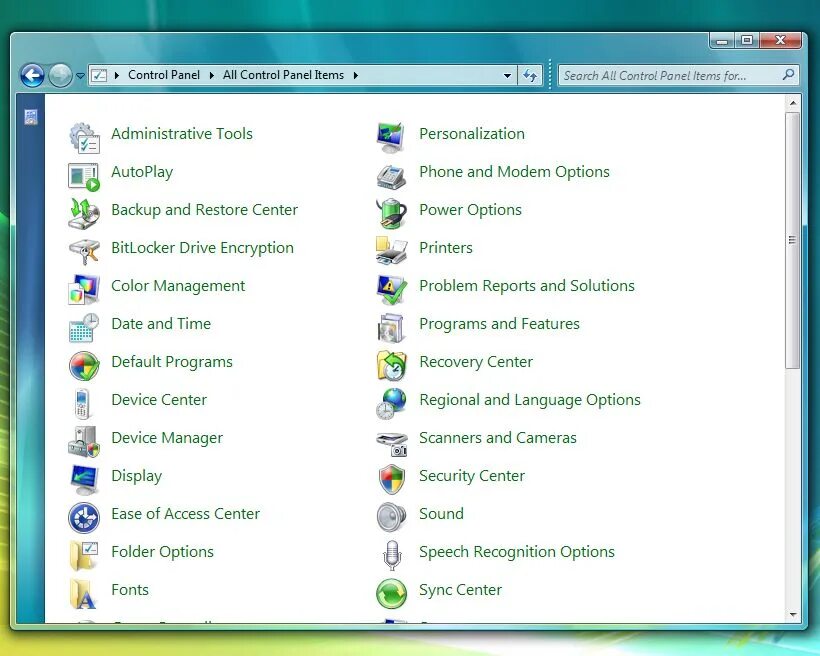Open the Administrative Tools icon
The image size is (820, 656).
84,138
